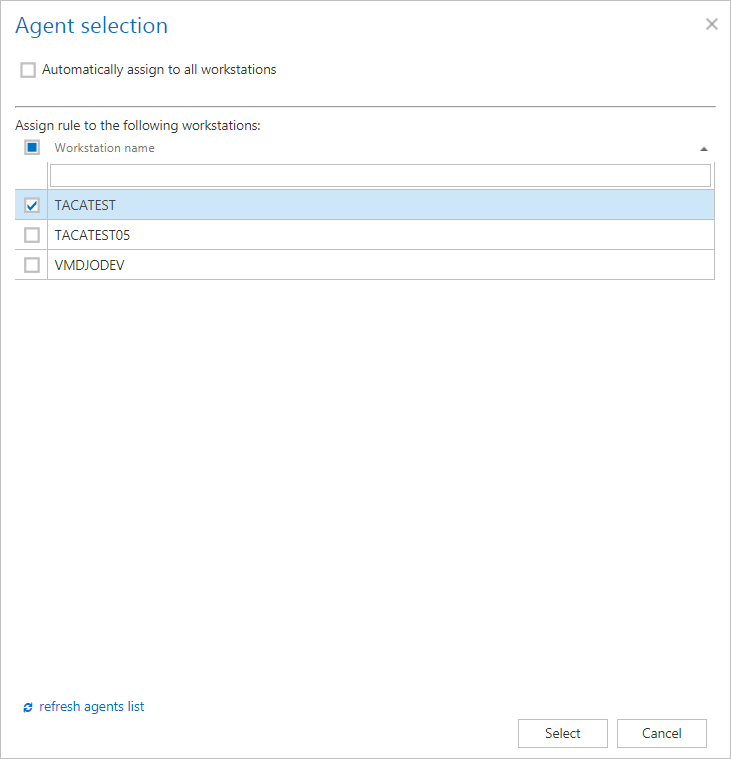731x759 pixels.
Task: Close the Agent selection dialog
Action: coord(712,24)
